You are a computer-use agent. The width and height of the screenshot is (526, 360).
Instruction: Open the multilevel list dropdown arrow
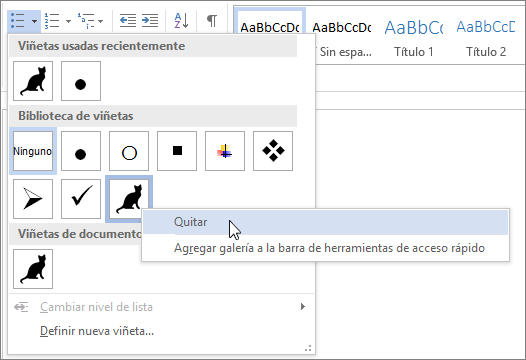[101, 21]
